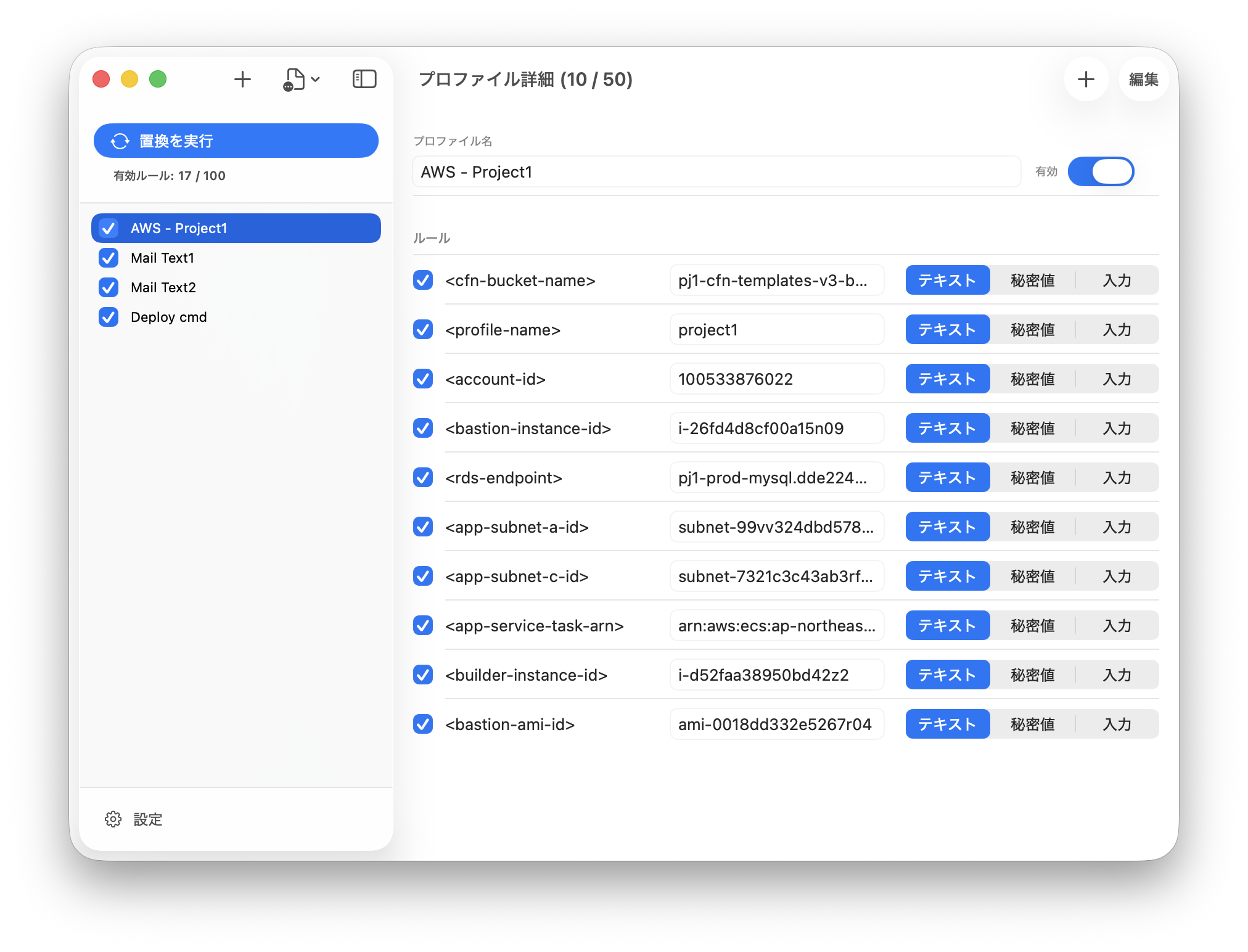Click the add profile plus icon in sidebar
This screenshot has width=1248, height=952.
click(242, 79)
